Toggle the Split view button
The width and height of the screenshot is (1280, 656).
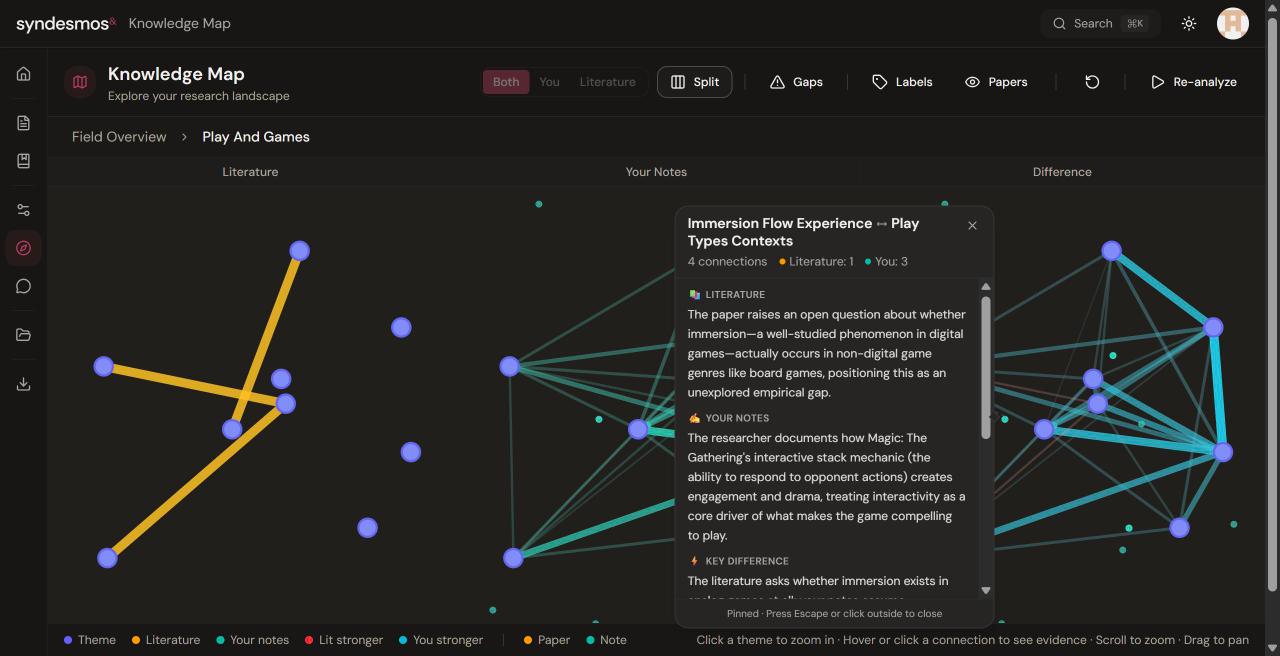point(694,82)
